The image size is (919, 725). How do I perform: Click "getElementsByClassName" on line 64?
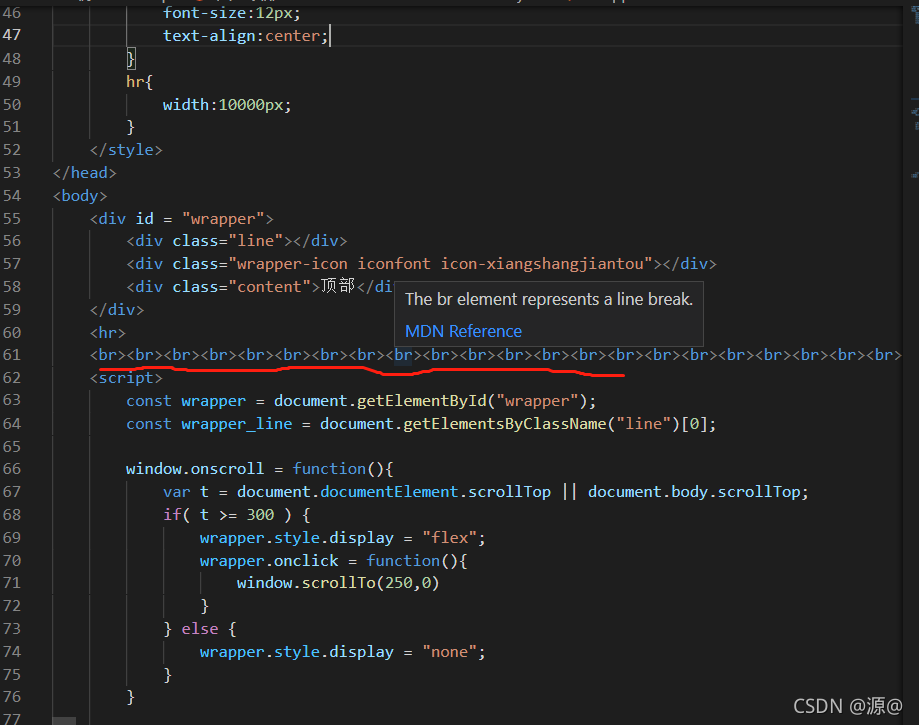point(505,424)
